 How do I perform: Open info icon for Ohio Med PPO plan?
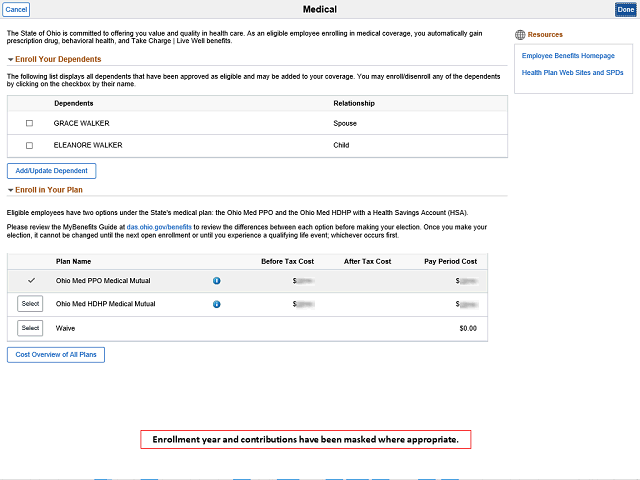[216, 281]
